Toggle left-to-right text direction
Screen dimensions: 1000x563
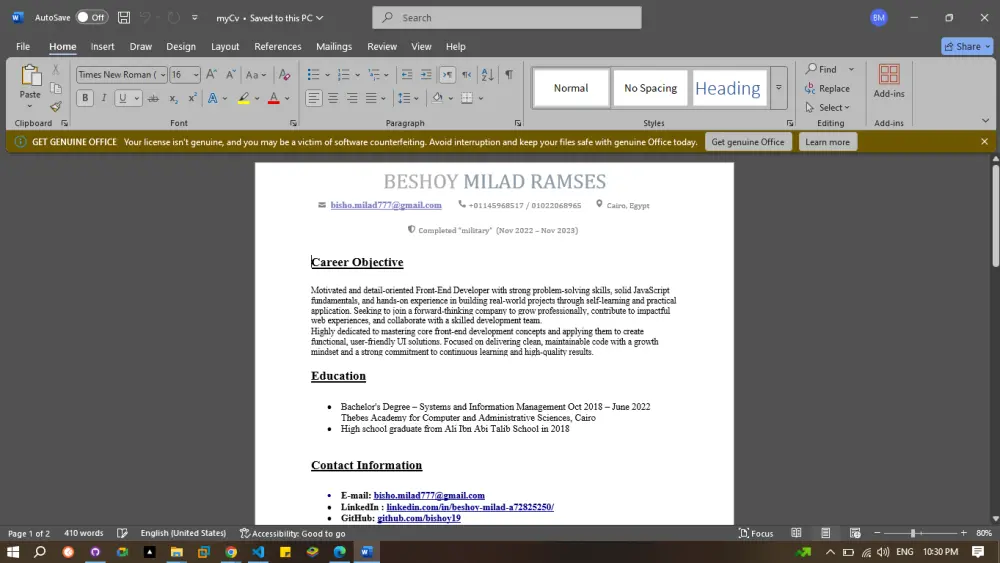click(447, 75)
